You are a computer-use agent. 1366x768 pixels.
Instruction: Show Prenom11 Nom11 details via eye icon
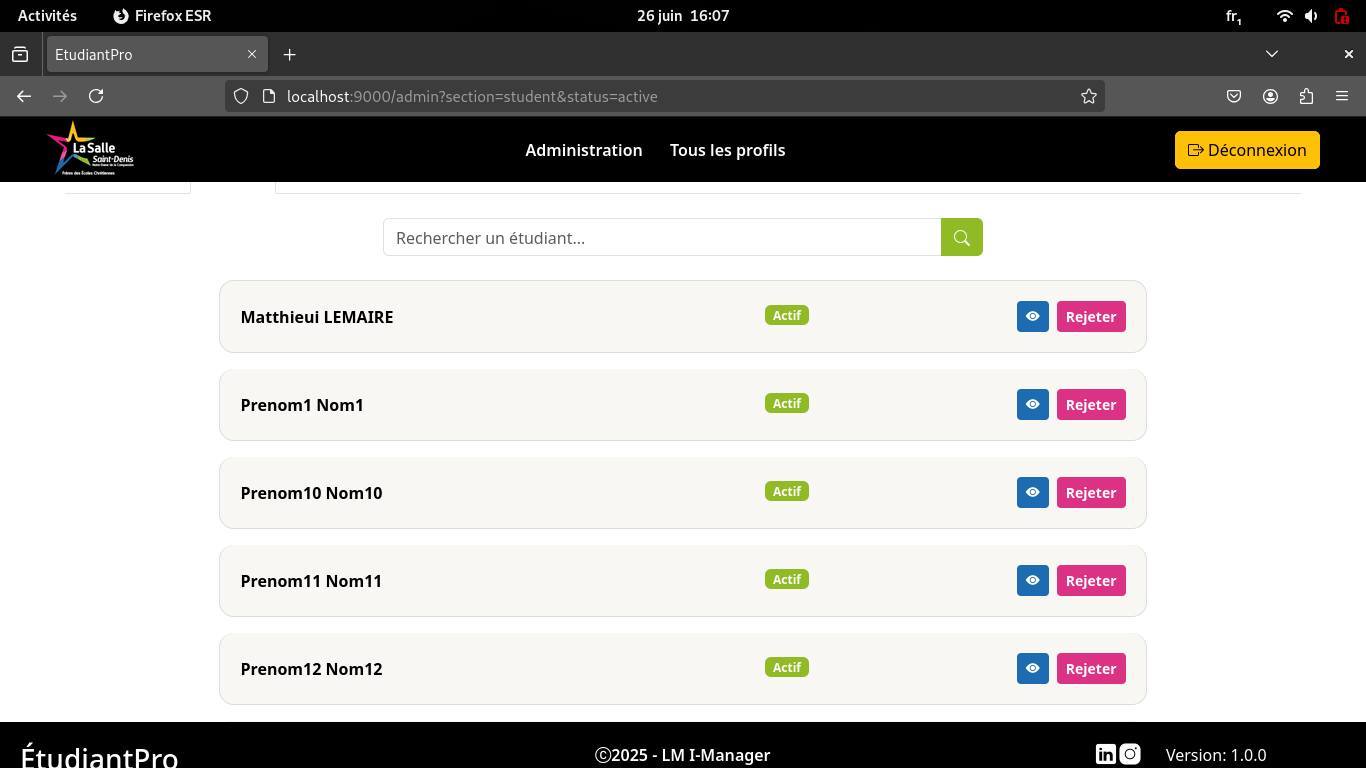click(1032, 581)
